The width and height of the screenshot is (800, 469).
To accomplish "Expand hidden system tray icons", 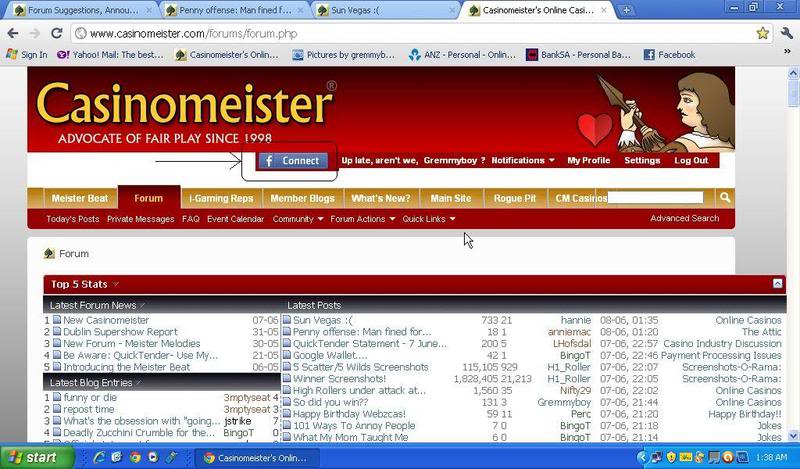I will coord(642,458).
